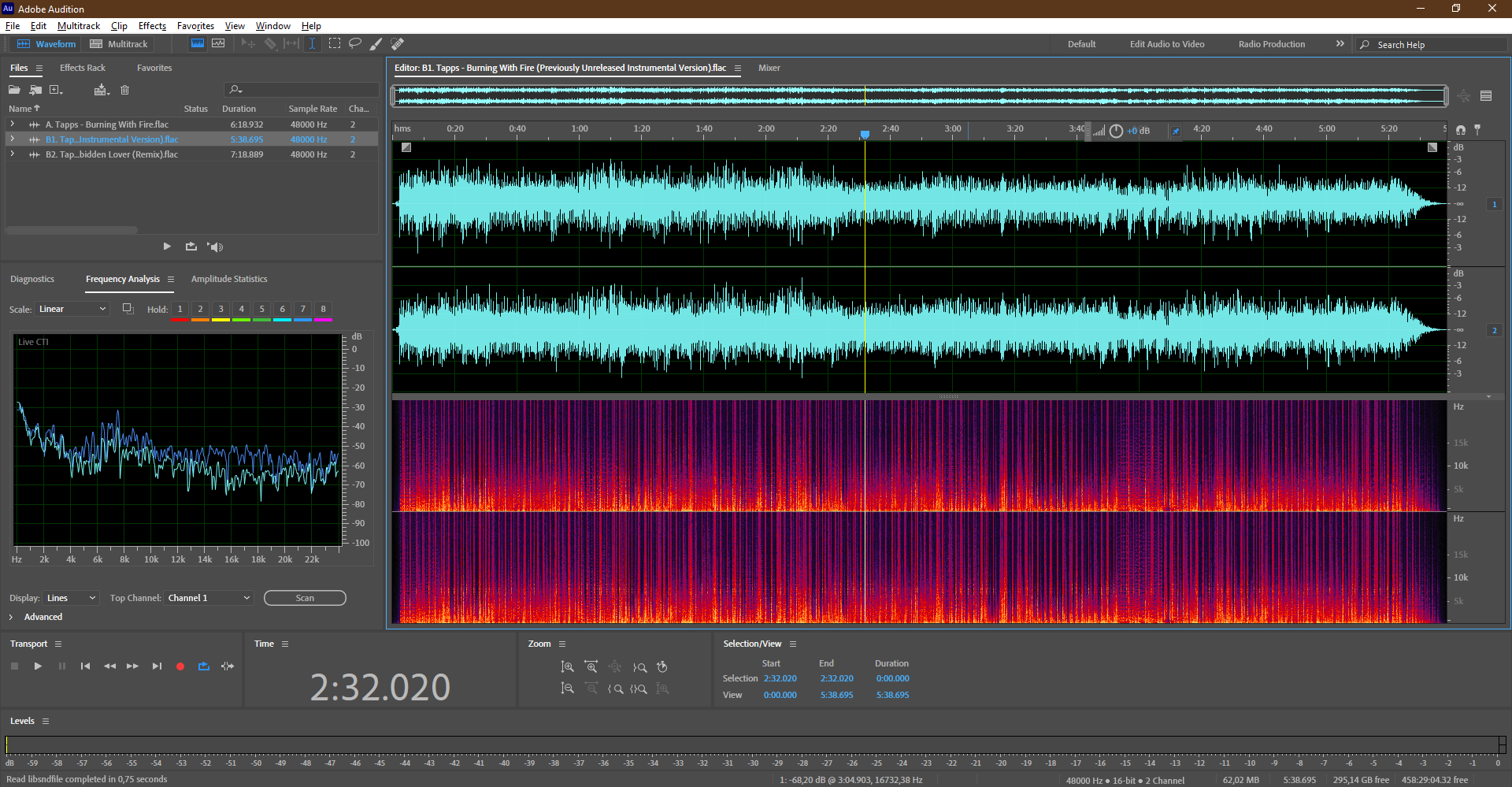Toggle Hold button 3 (yellow)

click(x=221, y=310)
